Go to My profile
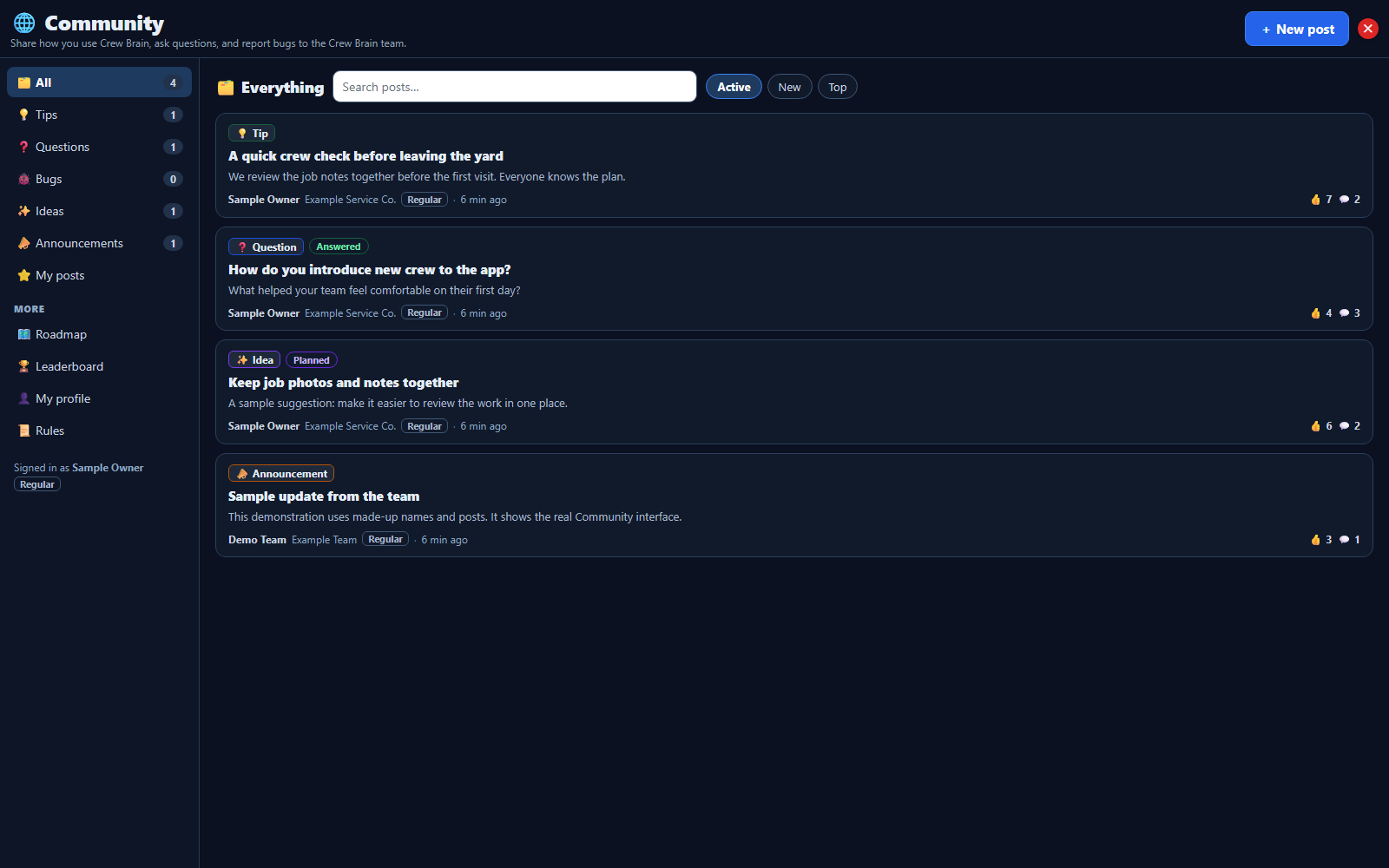Viewport: 1389px width, 868px height. pyautogui.click(x=99, y=398)
